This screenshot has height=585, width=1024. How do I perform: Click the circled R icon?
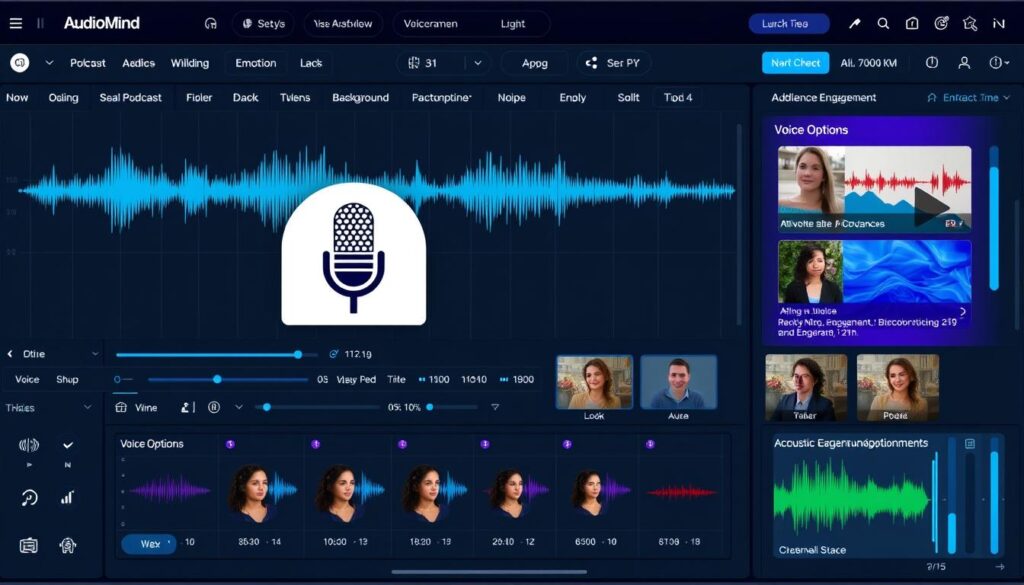point(214,407)
